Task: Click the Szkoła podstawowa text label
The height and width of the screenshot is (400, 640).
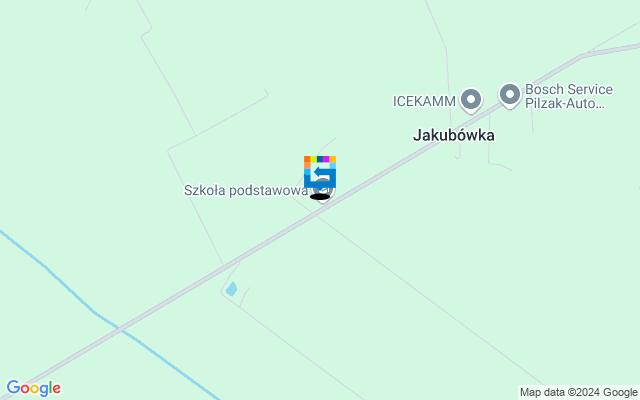Action: [x=246, y=191]
